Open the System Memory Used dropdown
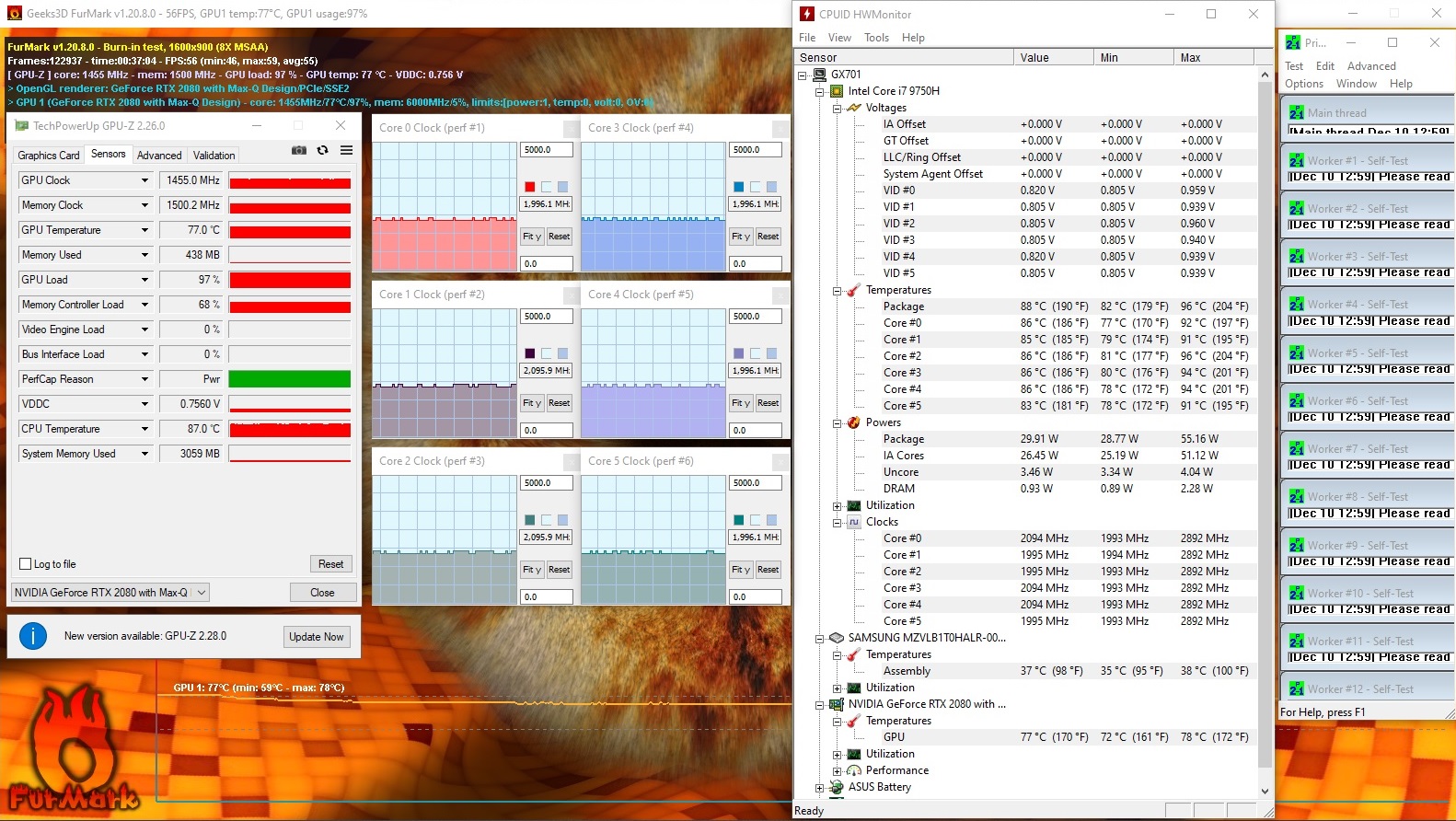Image resolution: width=1456 pixels, height=821 pixels. click(144, 454)
